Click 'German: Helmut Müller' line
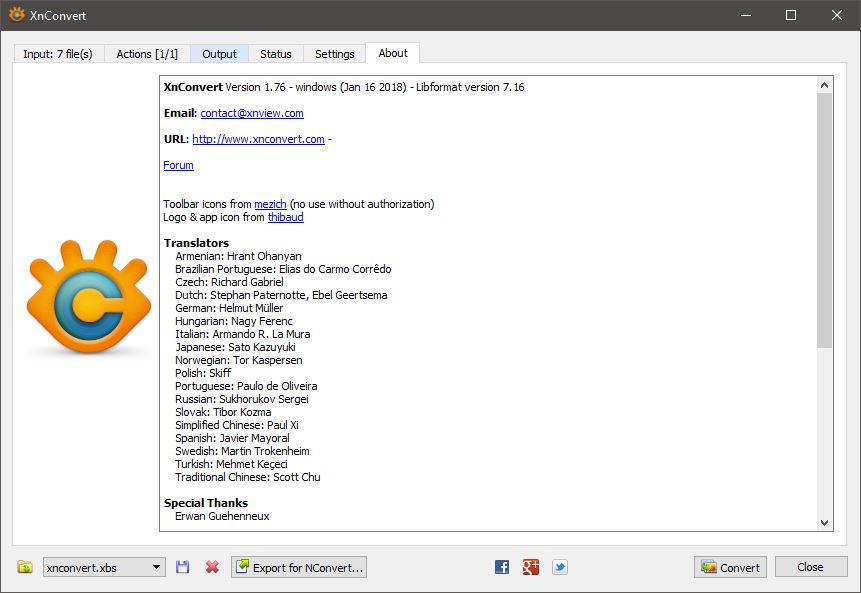This screenshot has height=593, width=861. coord(229,309)
